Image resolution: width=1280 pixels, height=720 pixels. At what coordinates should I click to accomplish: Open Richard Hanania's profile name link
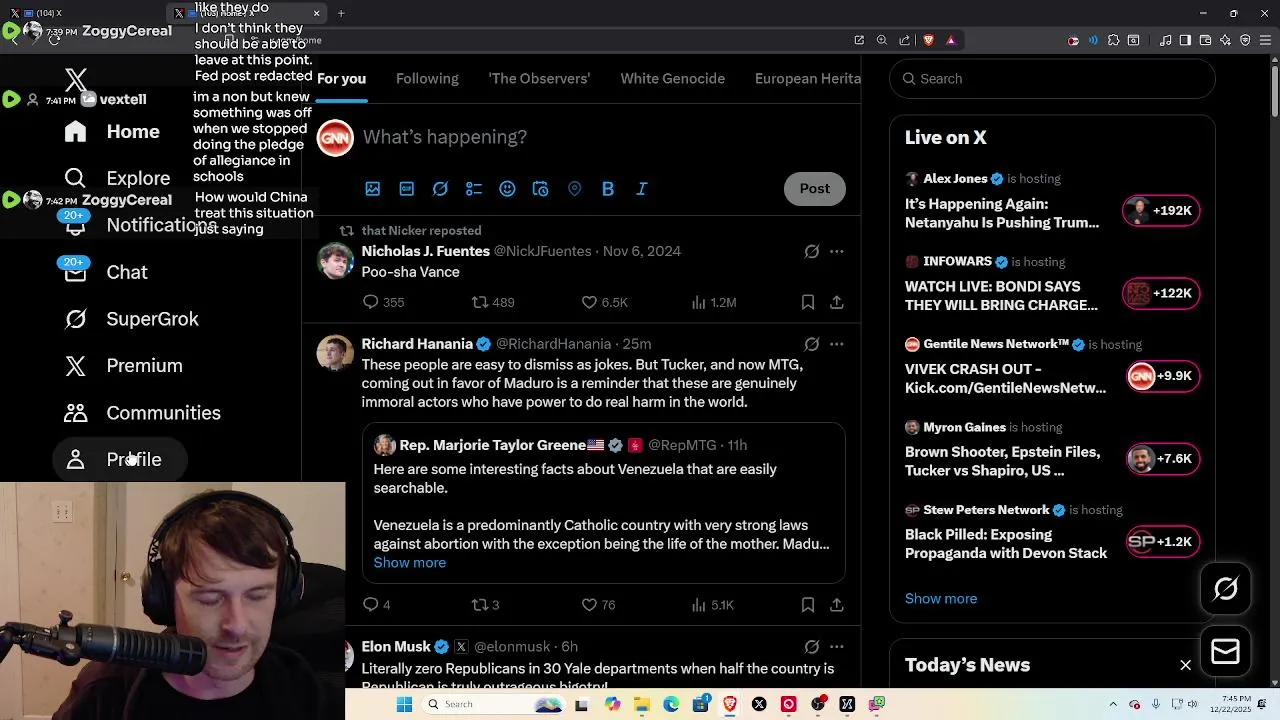[x=417, y=344]
